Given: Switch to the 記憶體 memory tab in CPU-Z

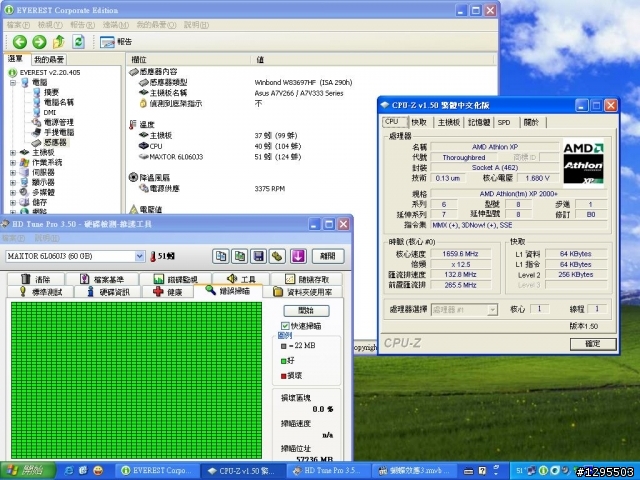Looking at the screenshot, I should [x=479, y=122].
